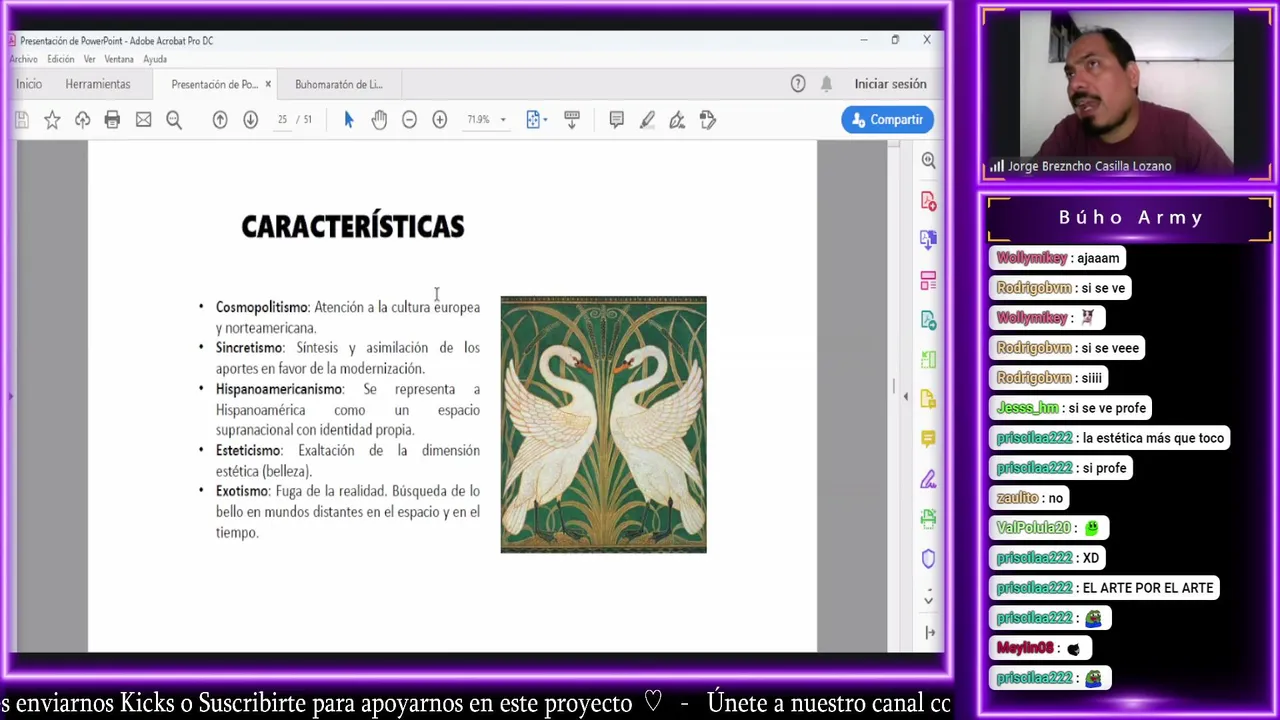The width and height of the screenshot is (1280, 720).
Task: Edit the page number field 25
Action: pos(282,120)
